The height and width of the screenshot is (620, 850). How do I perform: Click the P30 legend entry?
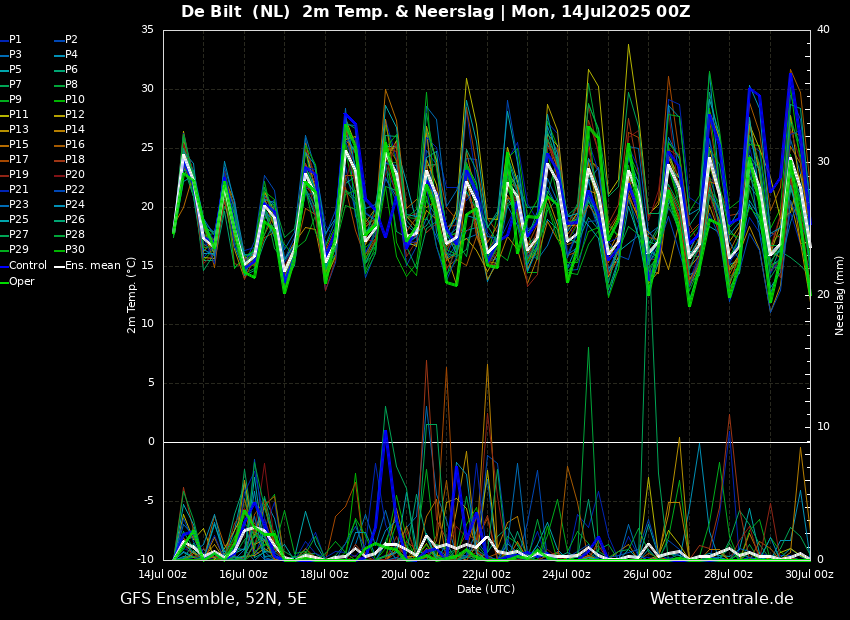tap(75, 250)
